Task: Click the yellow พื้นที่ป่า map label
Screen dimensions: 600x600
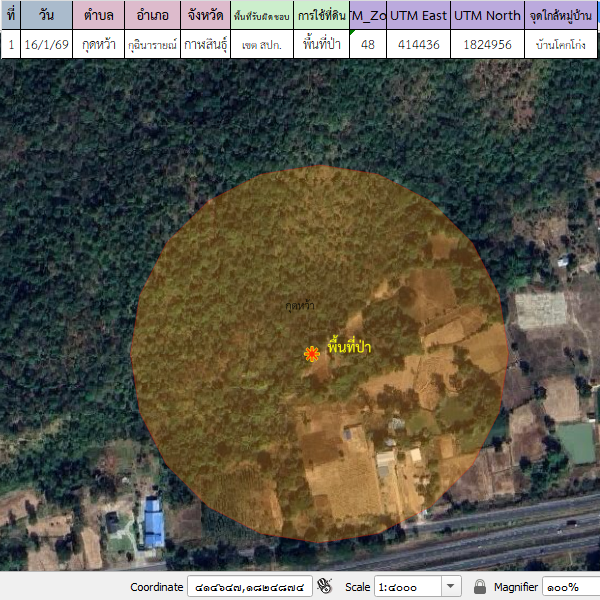Action: [349, 347]
